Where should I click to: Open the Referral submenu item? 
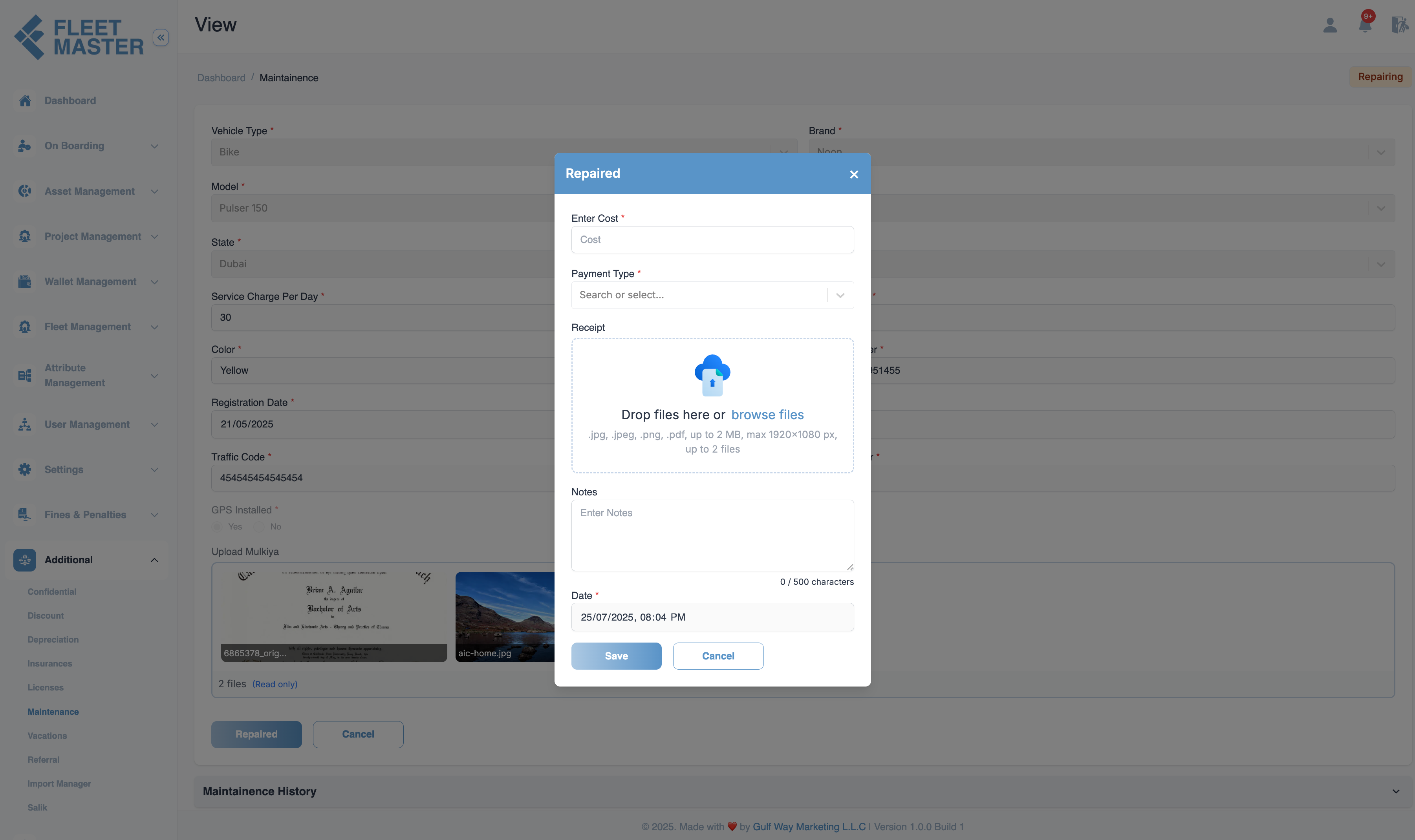(x=44, y=760)
